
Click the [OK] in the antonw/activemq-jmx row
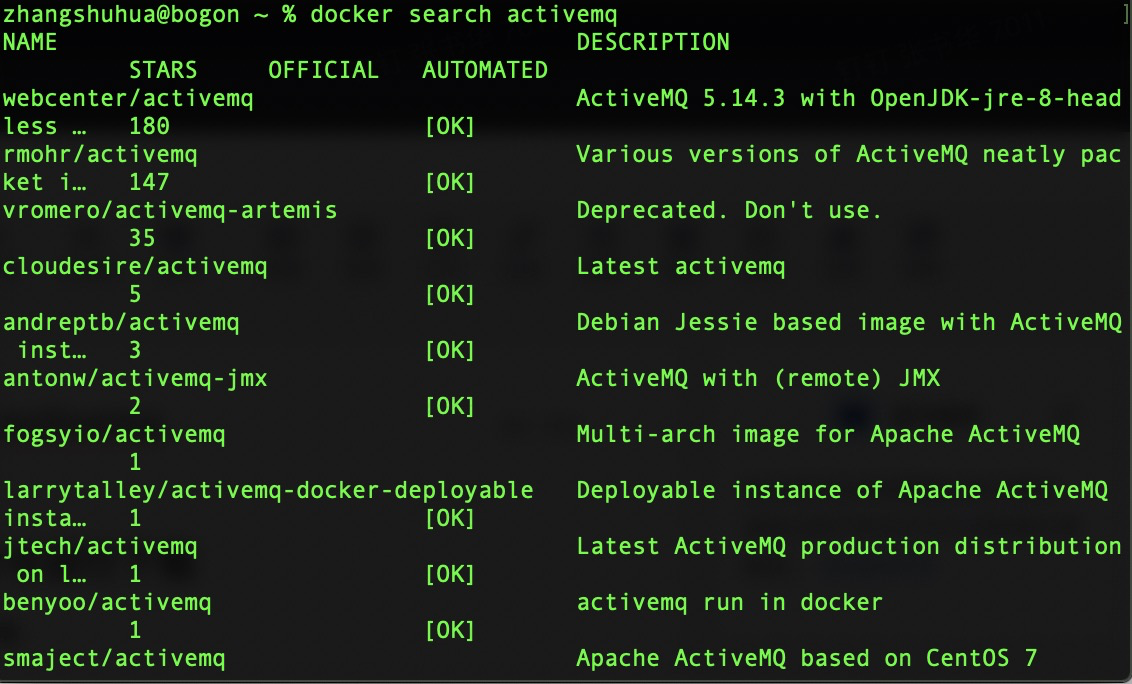(450, 406)
